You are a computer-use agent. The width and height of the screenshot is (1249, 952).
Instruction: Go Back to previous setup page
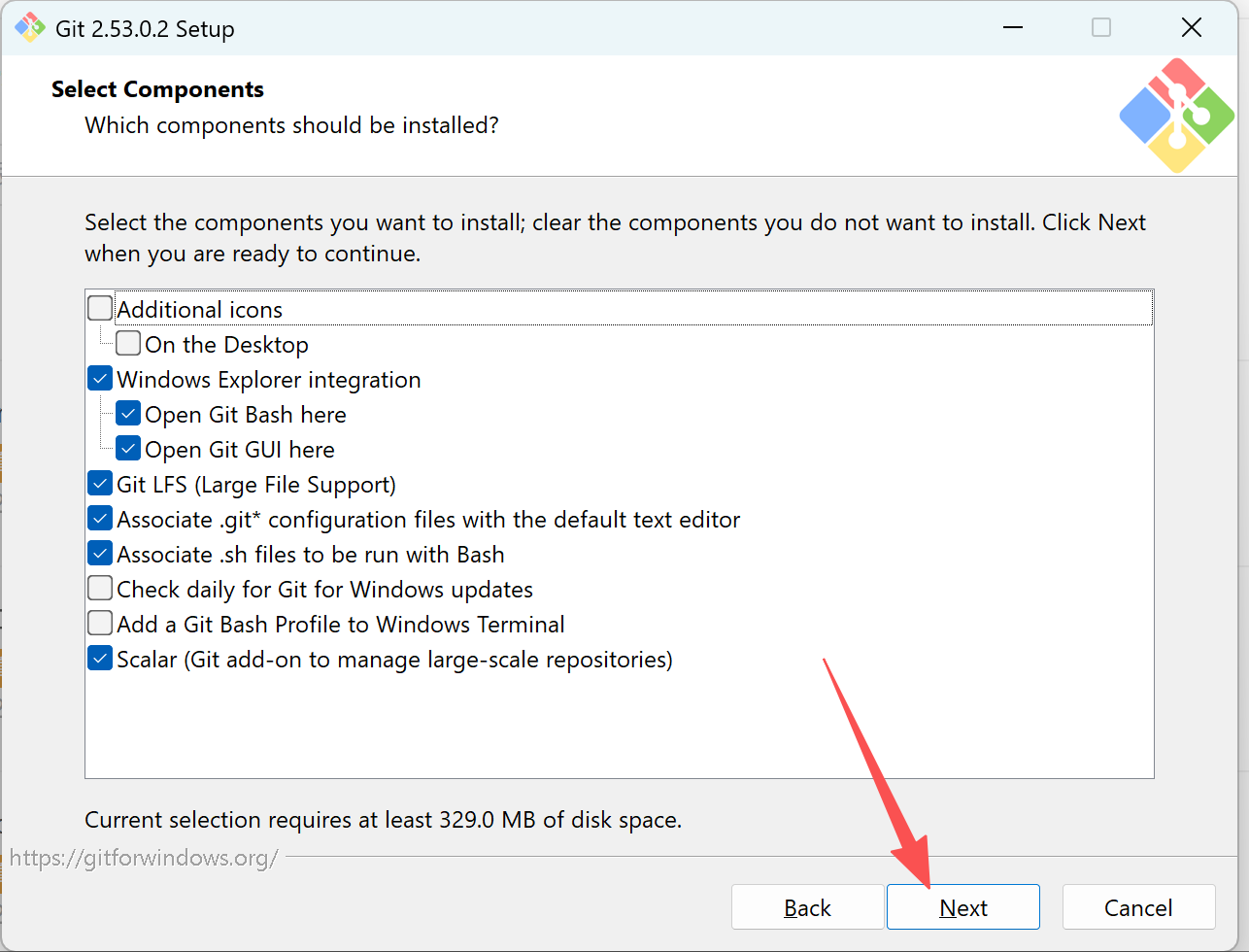(807, 907)
